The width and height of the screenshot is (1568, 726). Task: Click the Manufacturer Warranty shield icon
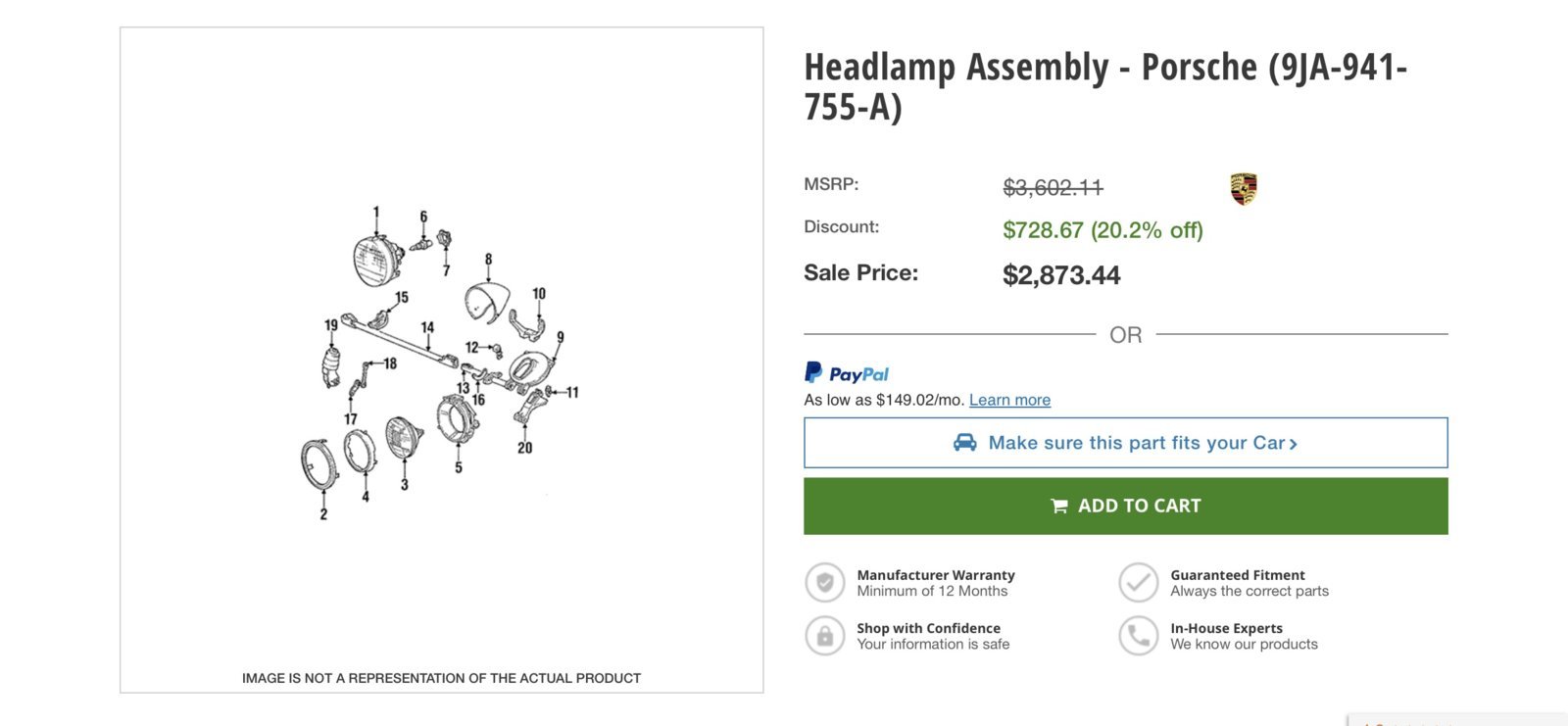pyautogui.click(x=825, y=583)
